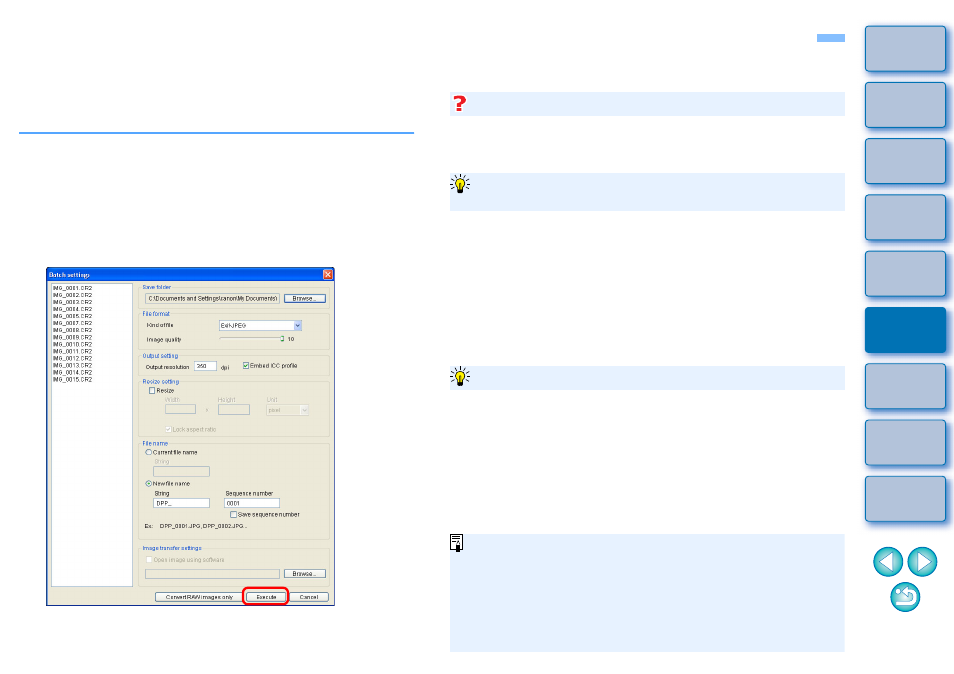Select IMG_0002.CR2 in the file list
The image size is (954, 674).
pyautogui.click(x=72, y=295)
